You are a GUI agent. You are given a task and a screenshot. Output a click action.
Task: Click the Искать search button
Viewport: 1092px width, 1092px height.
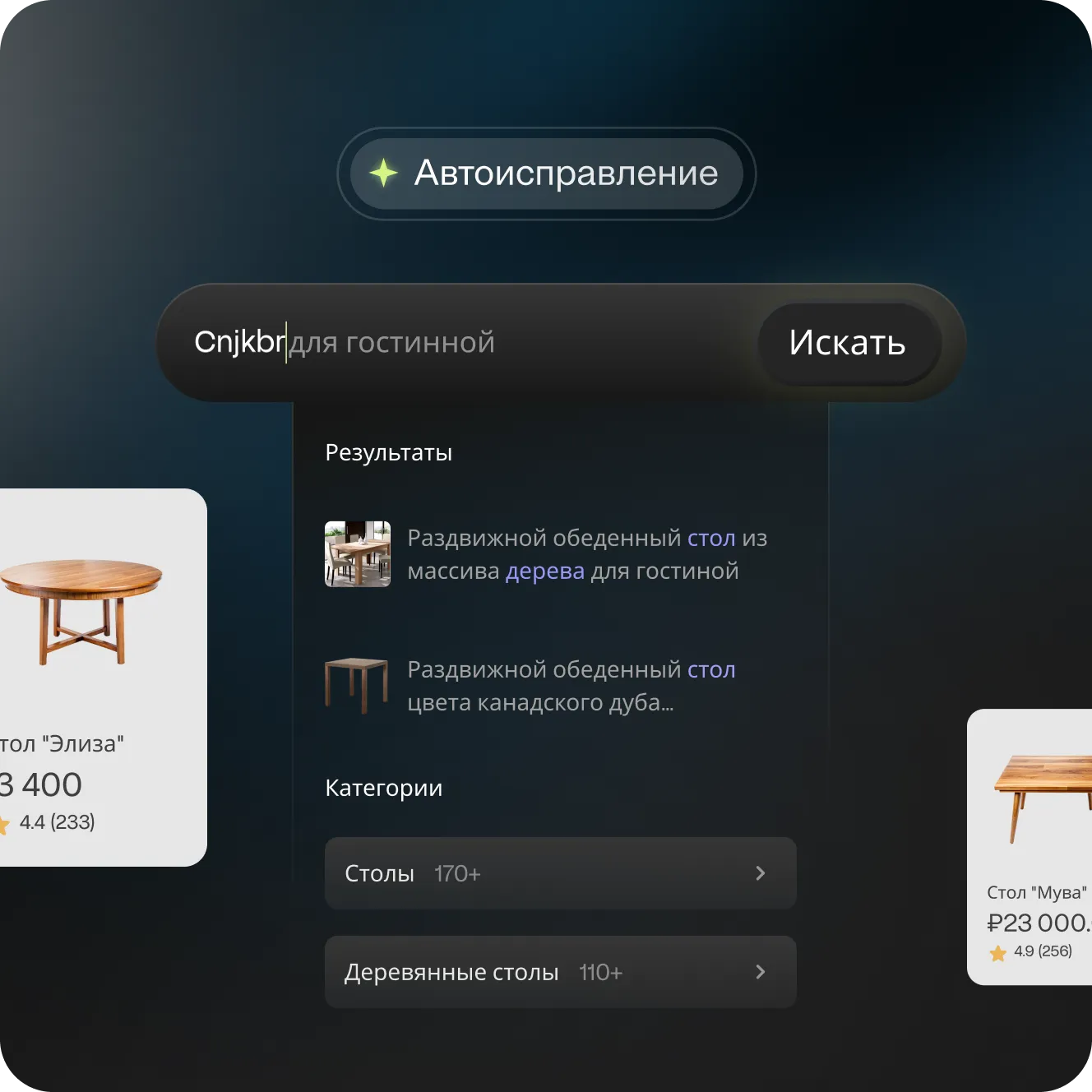[848, 343]
